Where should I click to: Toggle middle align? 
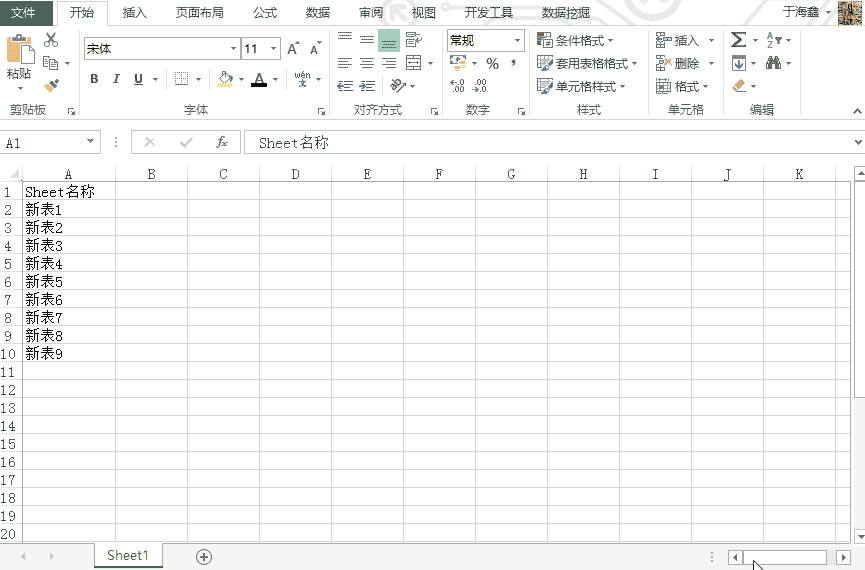tap(367, 39)
